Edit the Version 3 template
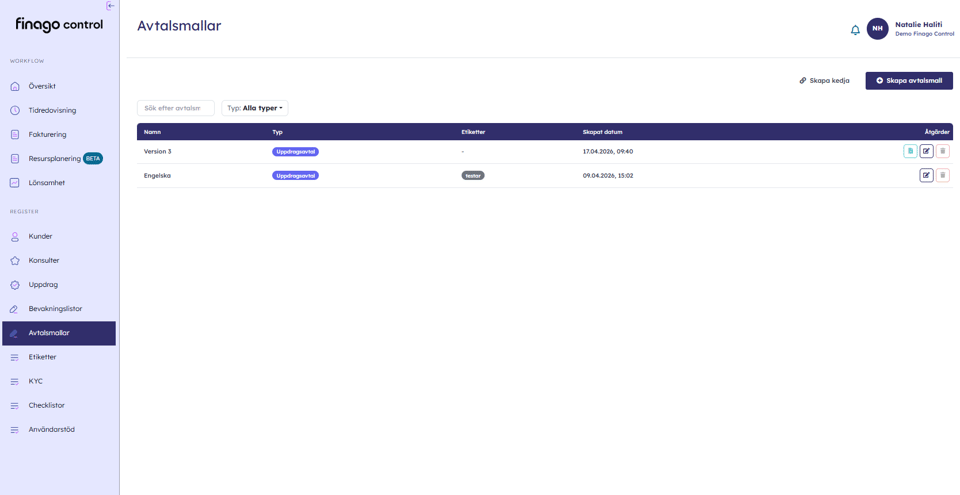 [x=926, y=151]
